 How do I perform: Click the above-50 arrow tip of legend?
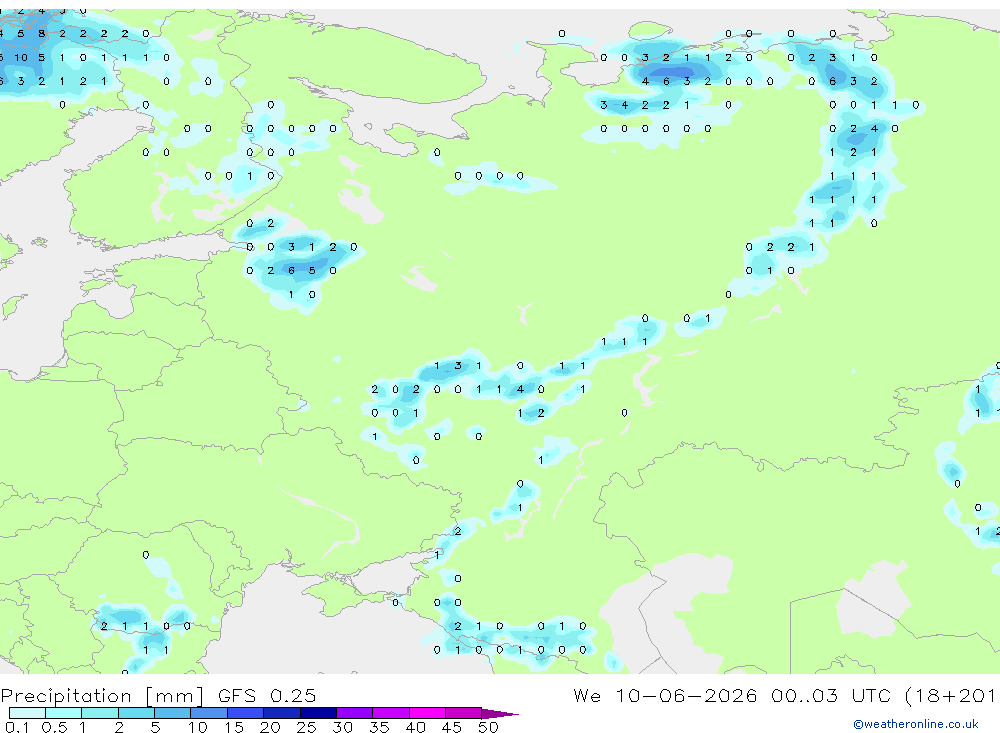point(501,713)
